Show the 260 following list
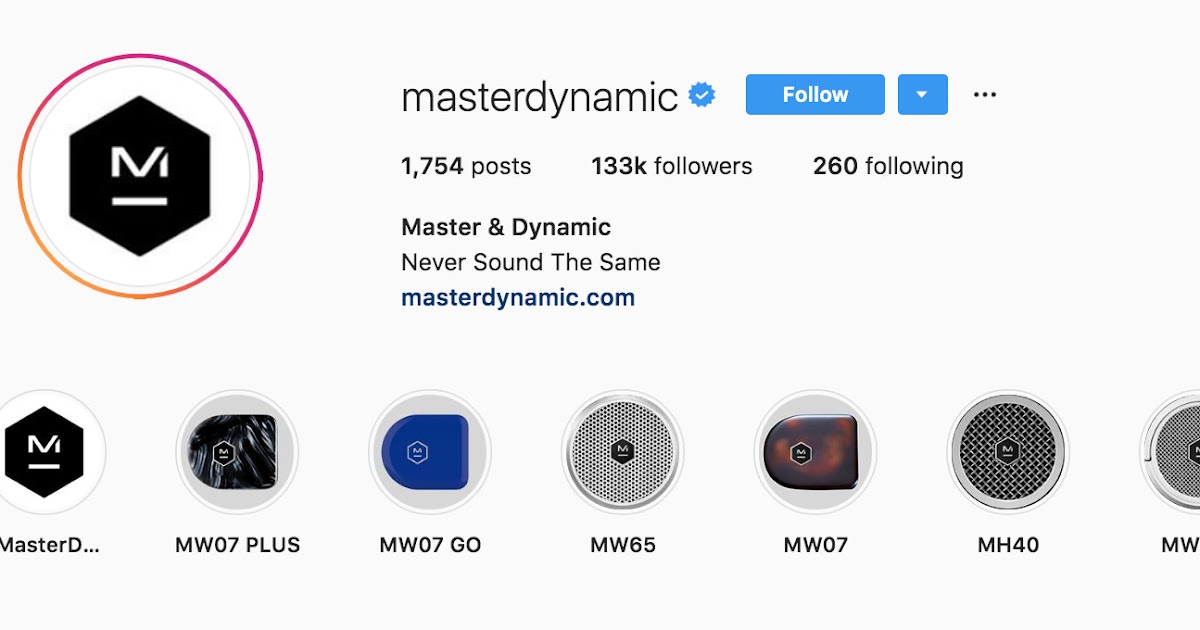The image size is (1200, 630). coord(888,166)
